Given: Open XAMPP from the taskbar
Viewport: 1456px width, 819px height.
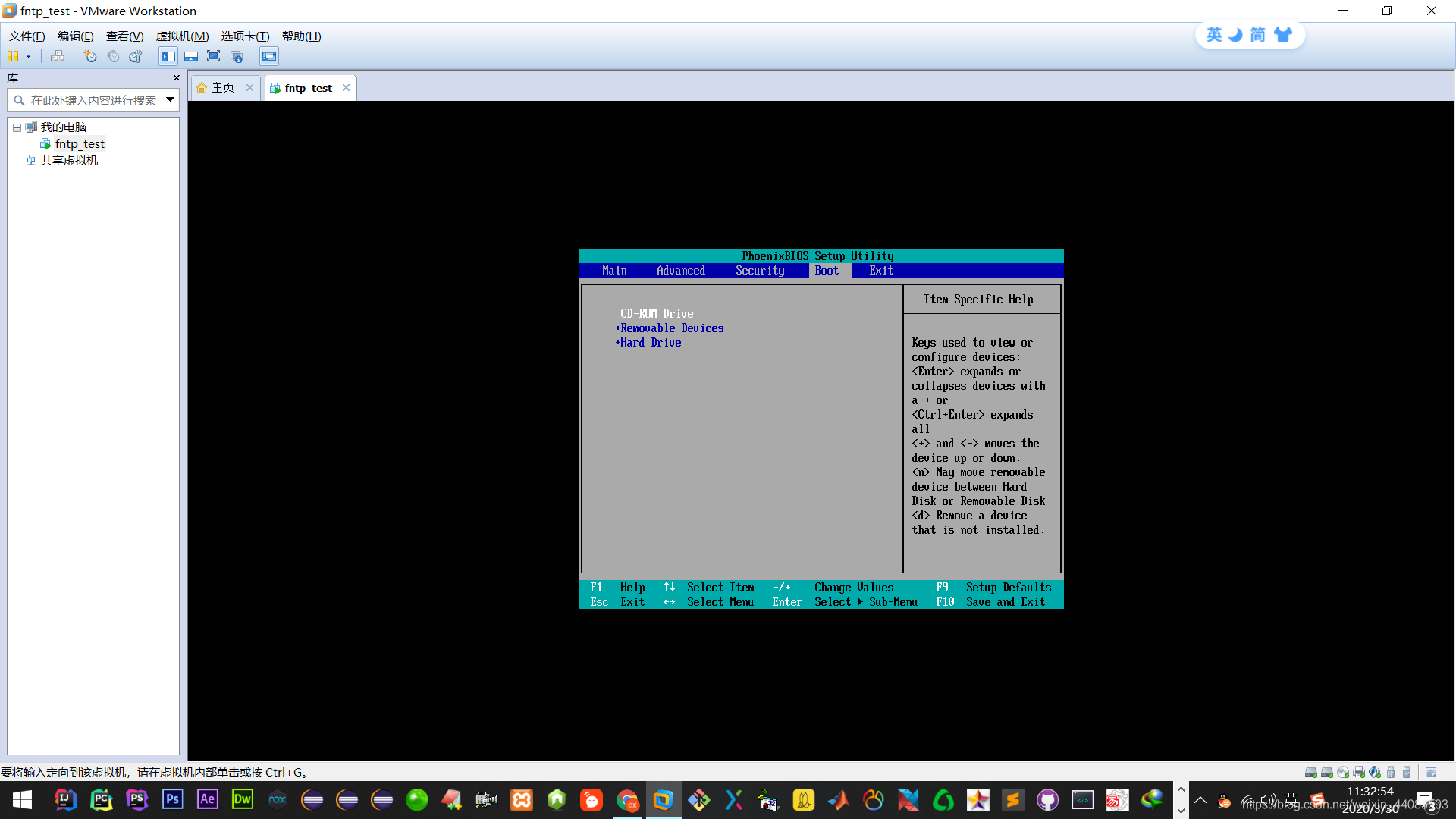Looking at the screenshot, I should click(x=522, y=800).
